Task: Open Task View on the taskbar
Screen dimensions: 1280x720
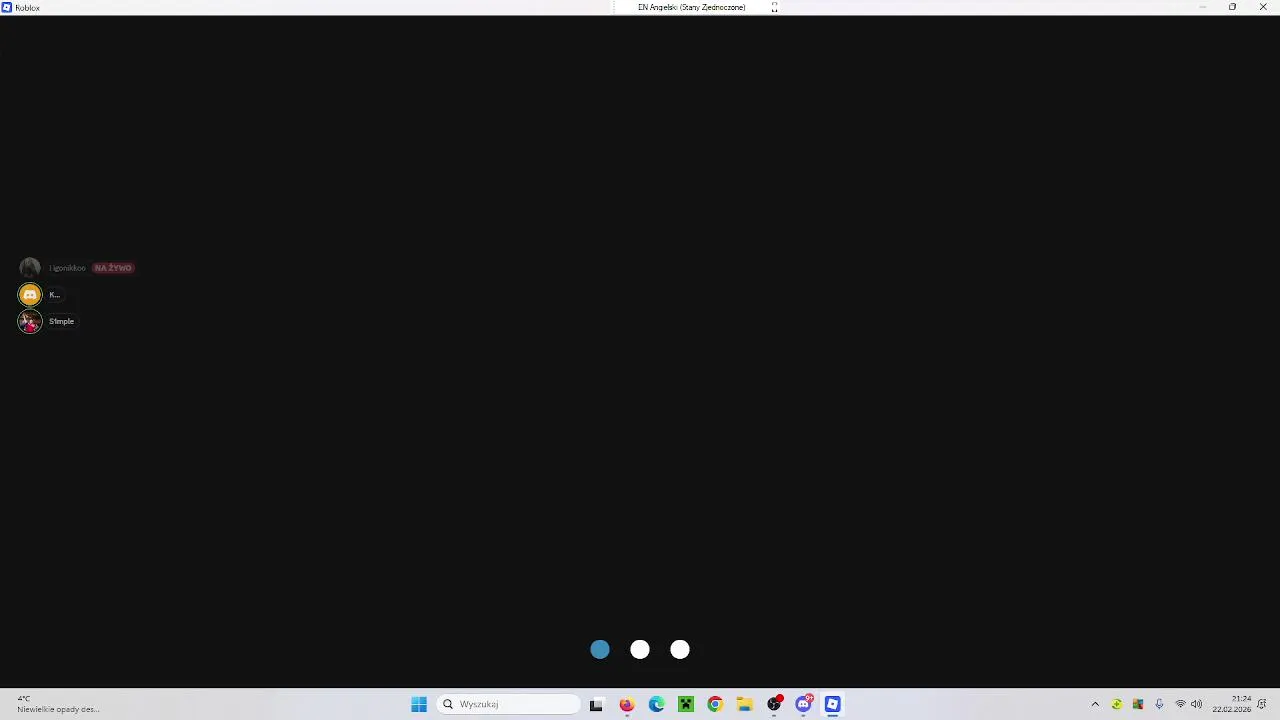Action: (x=596, y=704)
